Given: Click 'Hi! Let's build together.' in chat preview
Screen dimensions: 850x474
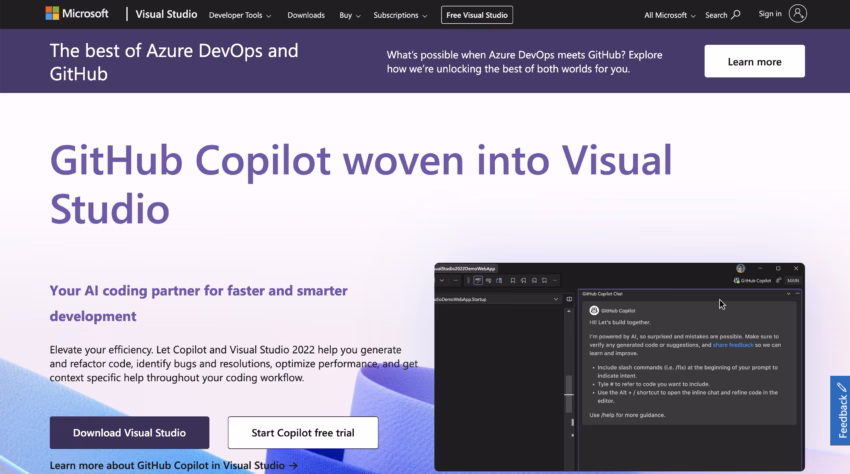Looking at the screenshot, I should [620, 322].
